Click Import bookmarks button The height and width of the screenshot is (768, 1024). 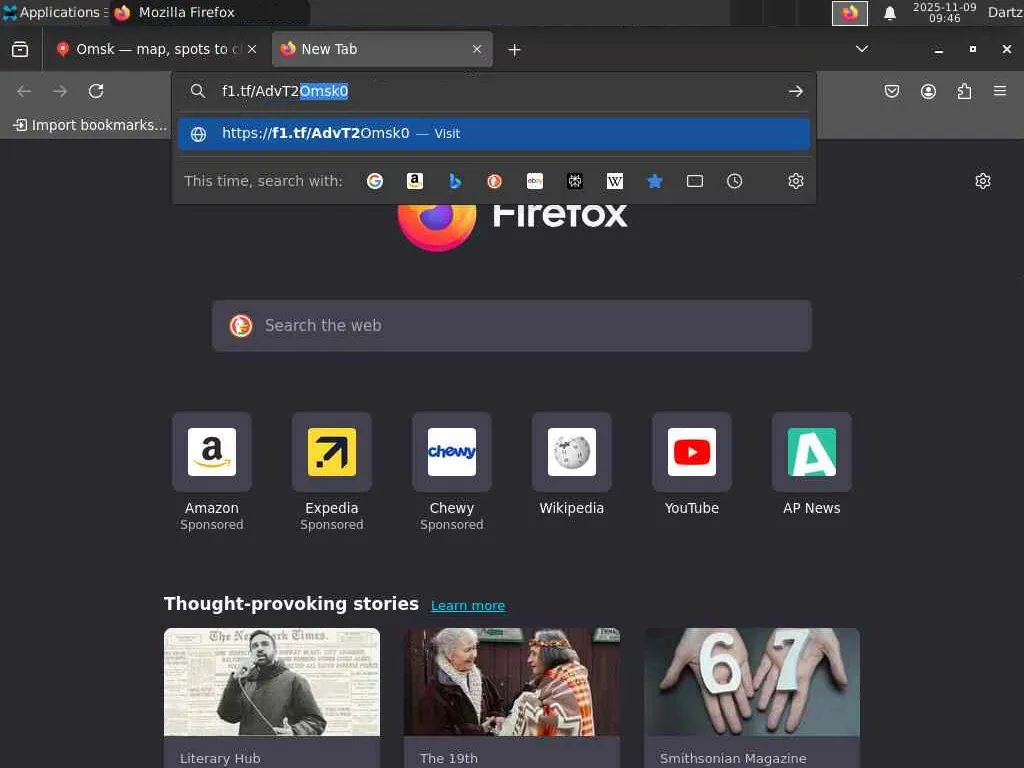pyautogui.click(x=89, y=125)
